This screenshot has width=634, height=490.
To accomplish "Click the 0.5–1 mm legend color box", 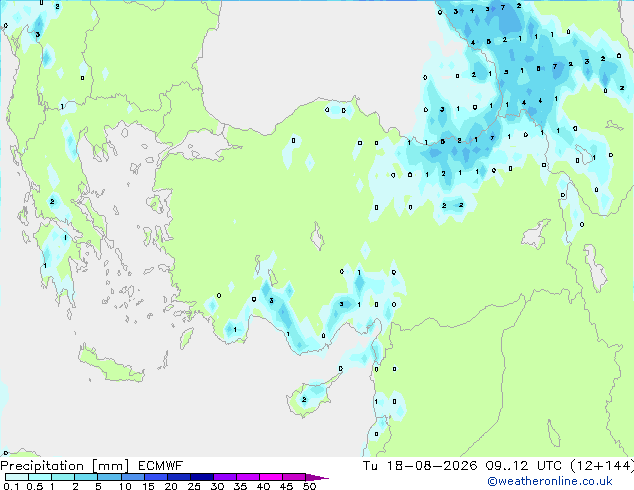I will [40, 477].
